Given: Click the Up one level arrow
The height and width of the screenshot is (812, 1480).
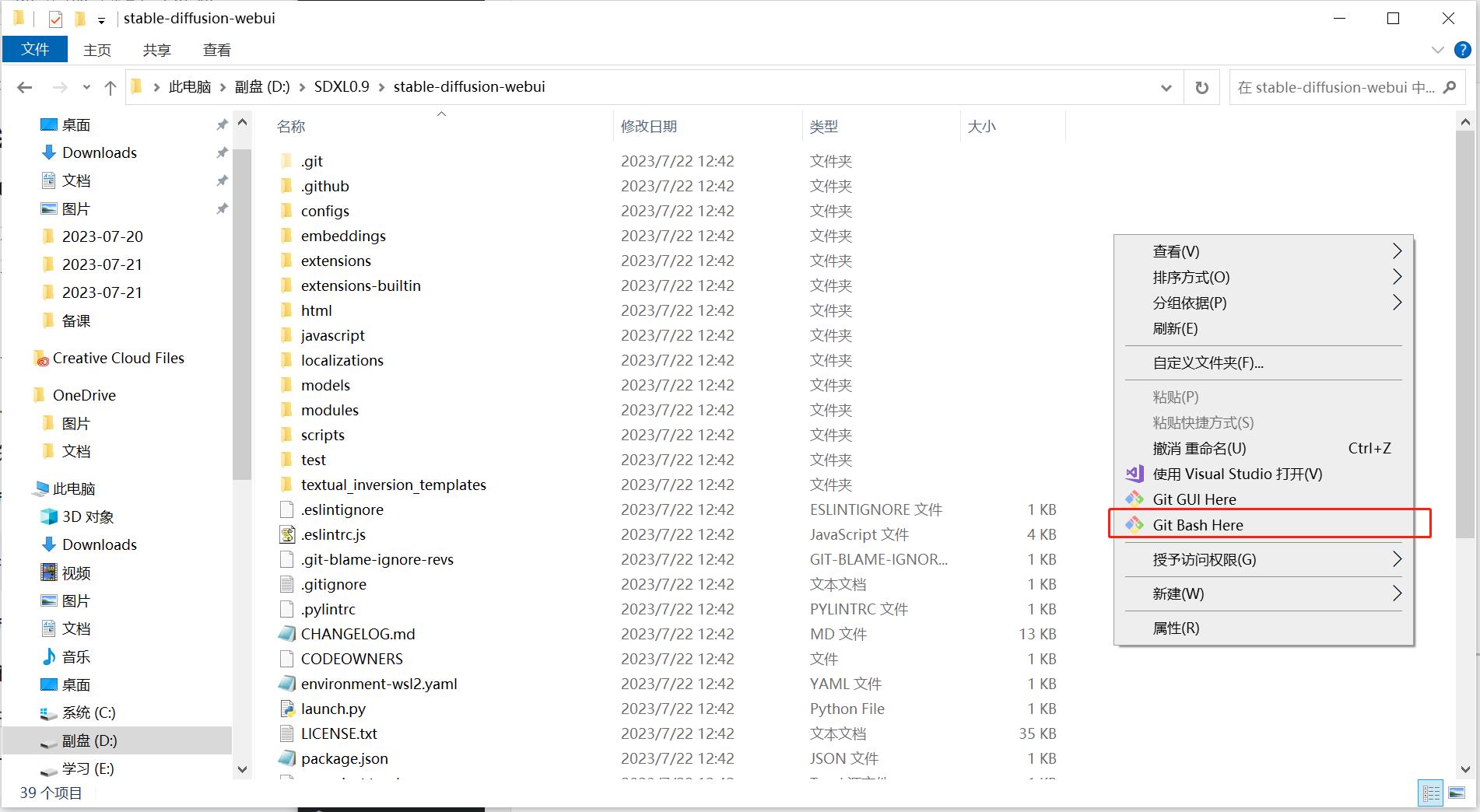Looking at the screenshot, I should pos(110,88).
